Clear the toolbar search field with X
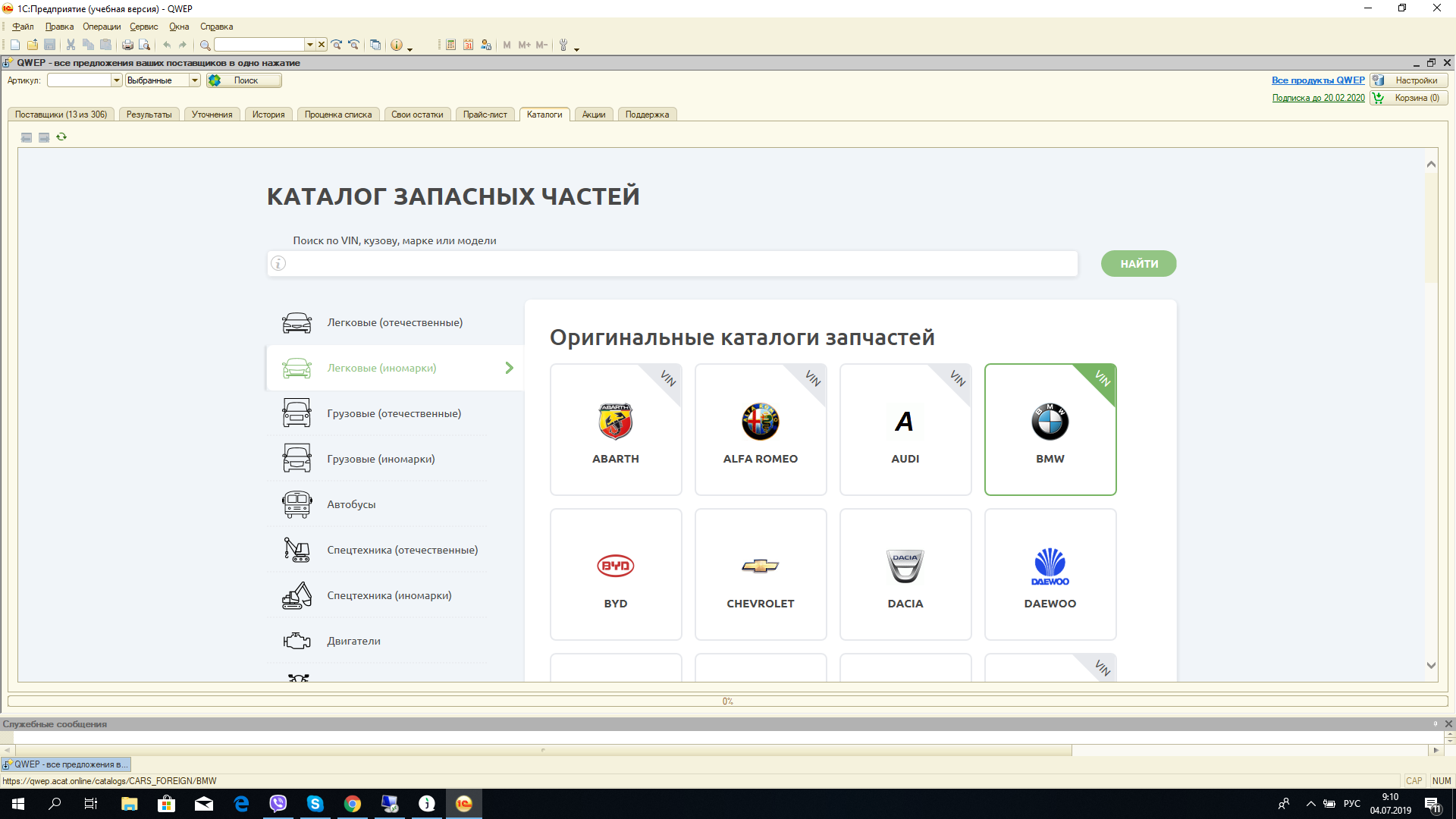The width and height of the screenshot is (1456, 819). 322,45
